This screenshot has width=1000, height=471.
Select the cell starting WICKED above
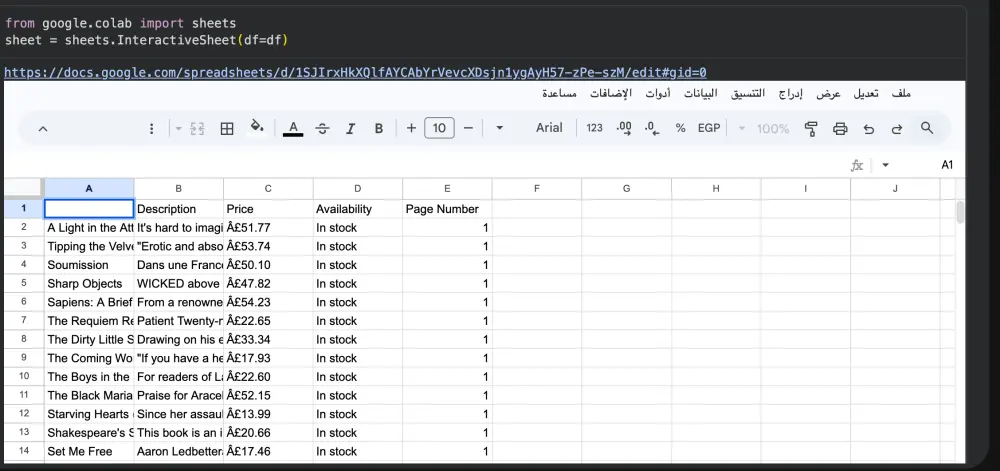coord(179,284)
